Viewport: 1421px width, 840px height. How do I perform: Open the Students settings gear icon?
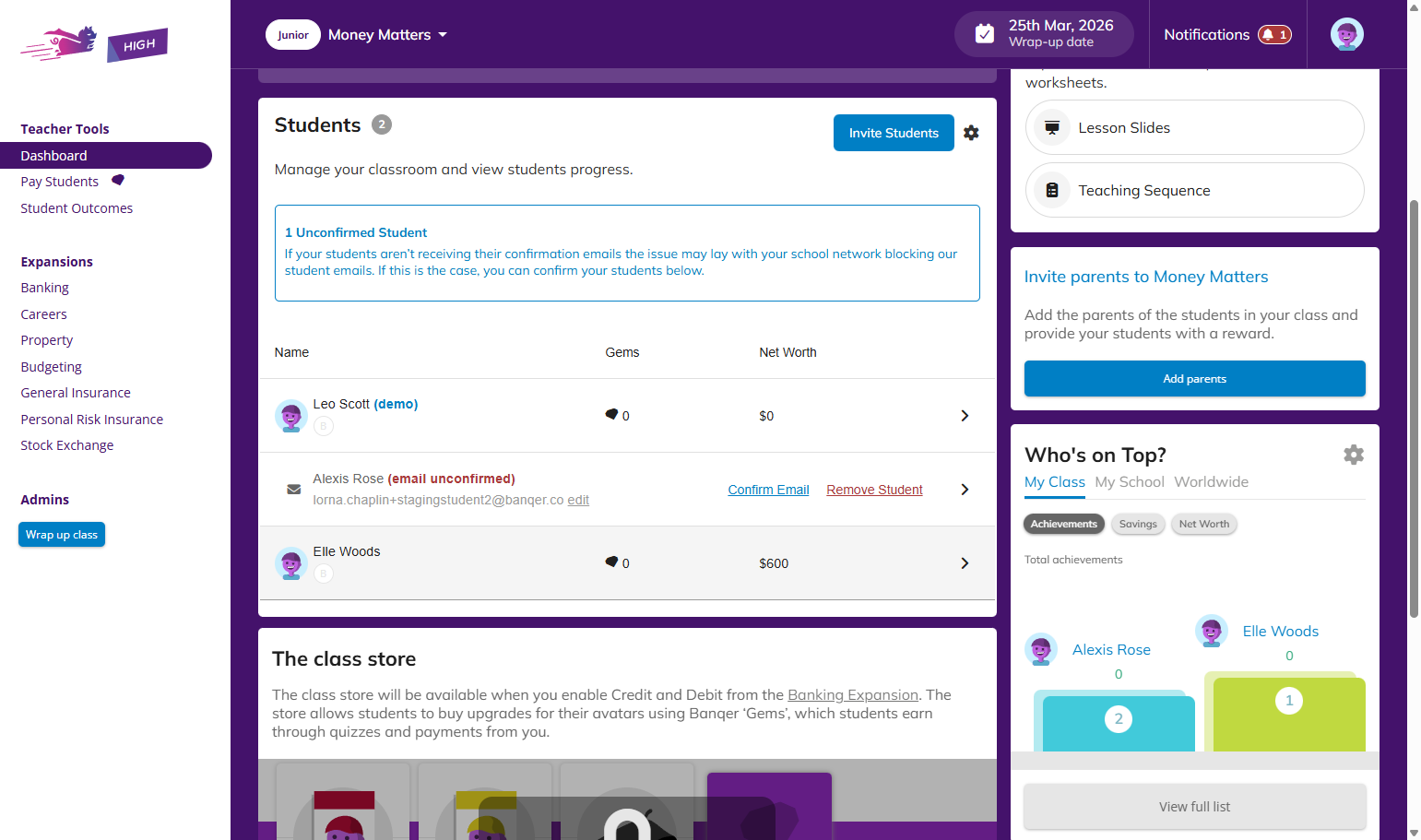[971, 133]
